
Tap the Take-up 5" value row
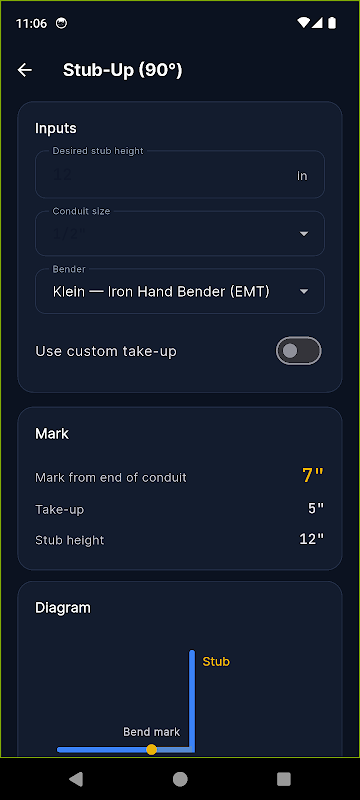click(179, 509)
